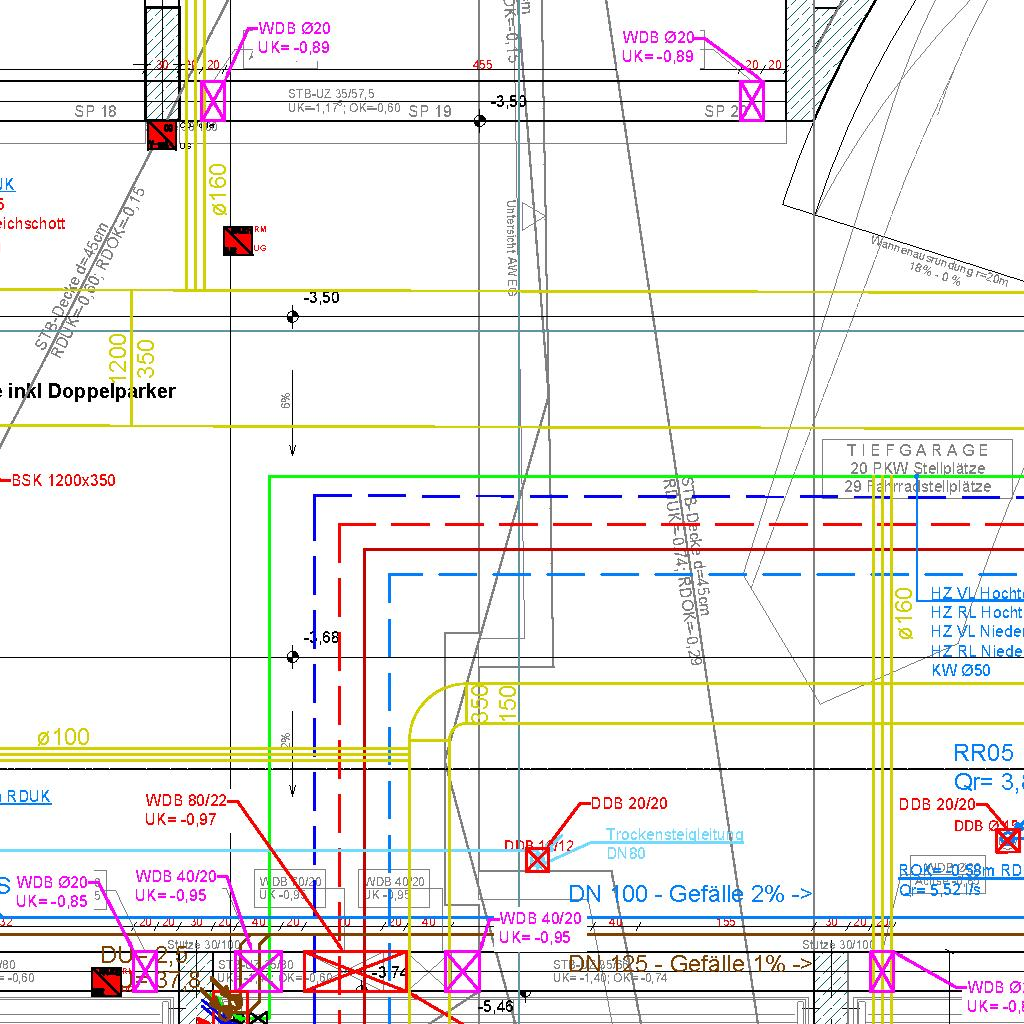Pick the -3,68 level marker symbol
This screenshot has width=1024, height=1024.
pos(292,657)
